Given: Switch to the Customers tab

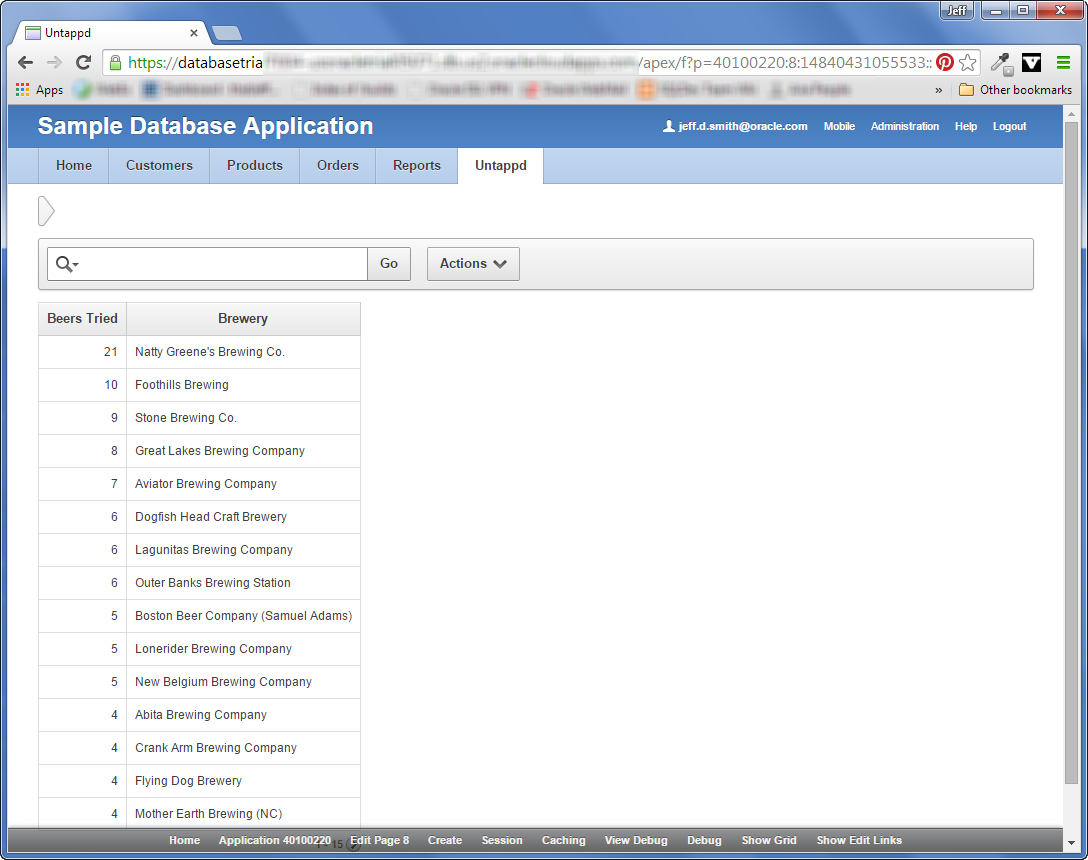Looking at the screenshot, I should [159, 166].
